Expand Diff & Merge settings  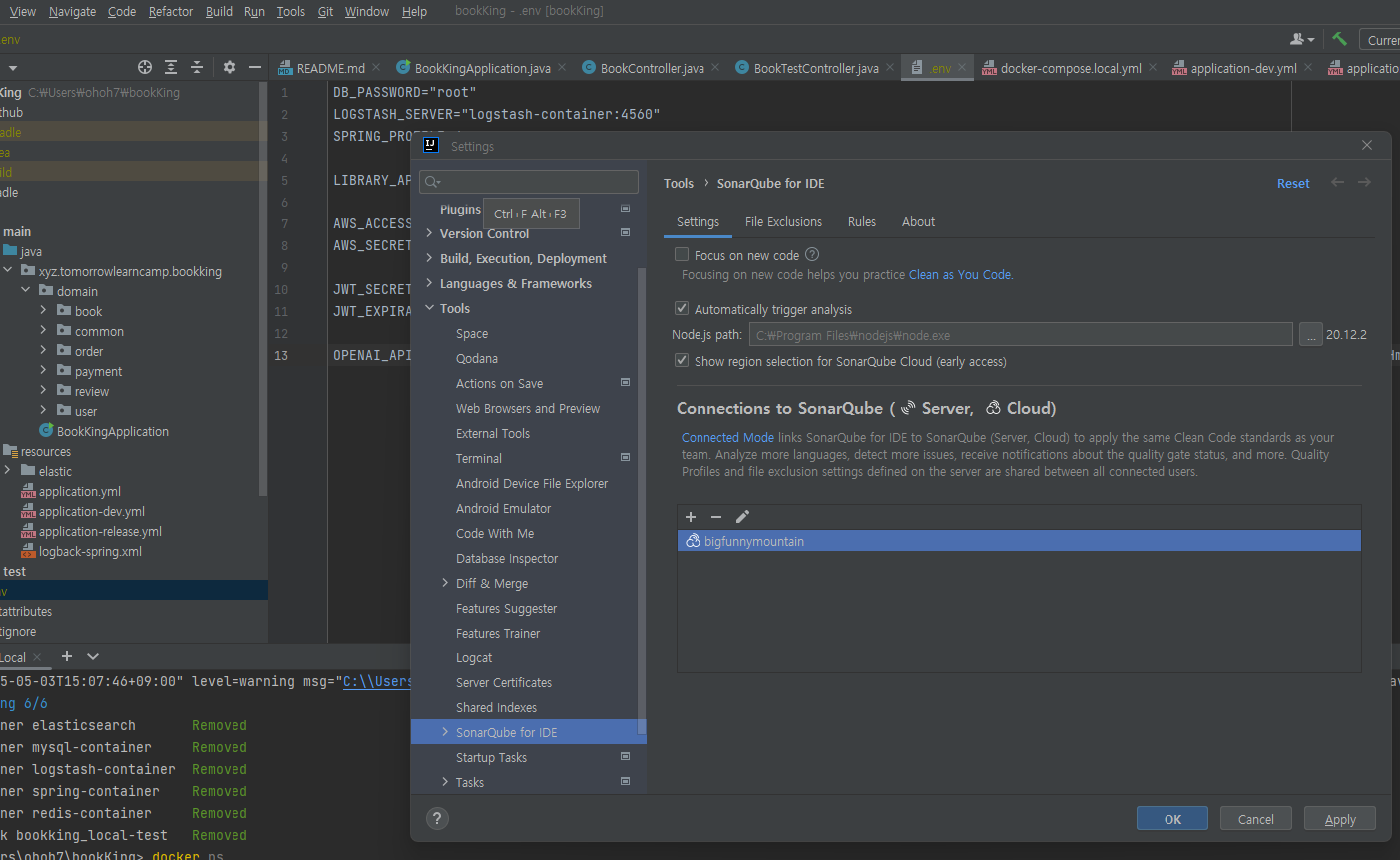click(x=445, y=583)
